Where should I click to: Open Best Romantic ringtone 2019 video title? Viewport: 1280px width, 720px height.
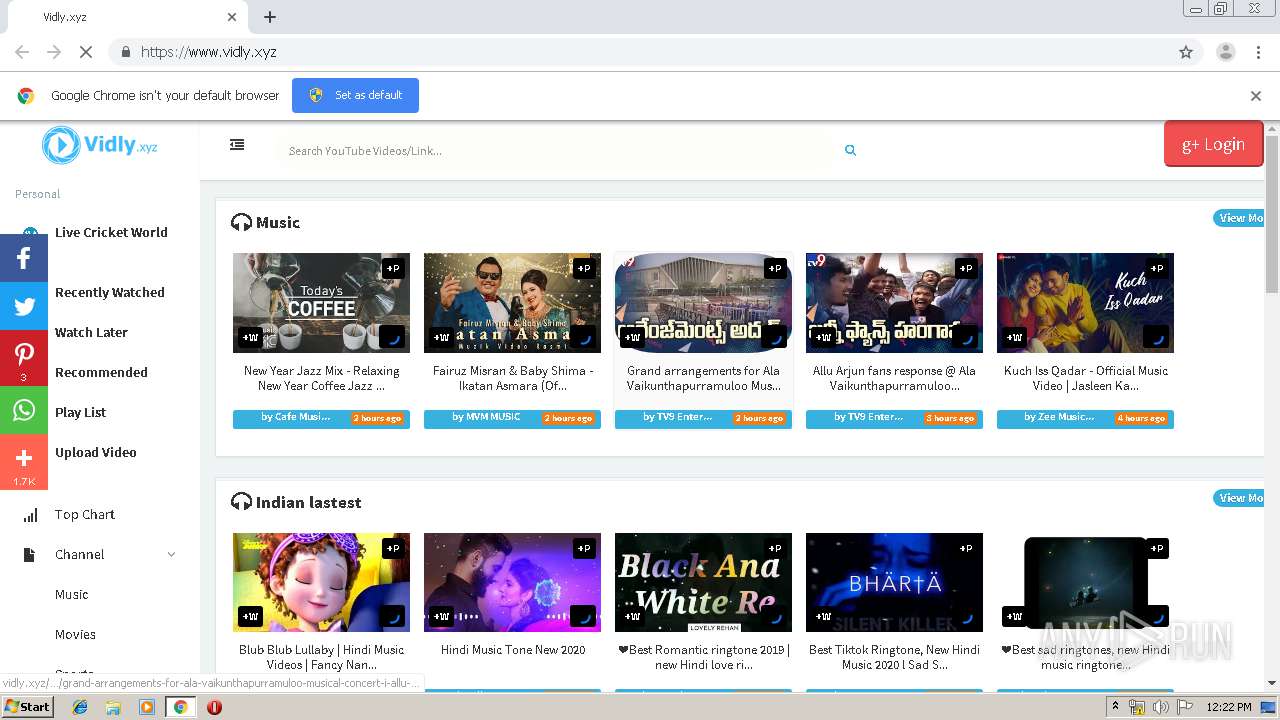[x=703, y=657]
